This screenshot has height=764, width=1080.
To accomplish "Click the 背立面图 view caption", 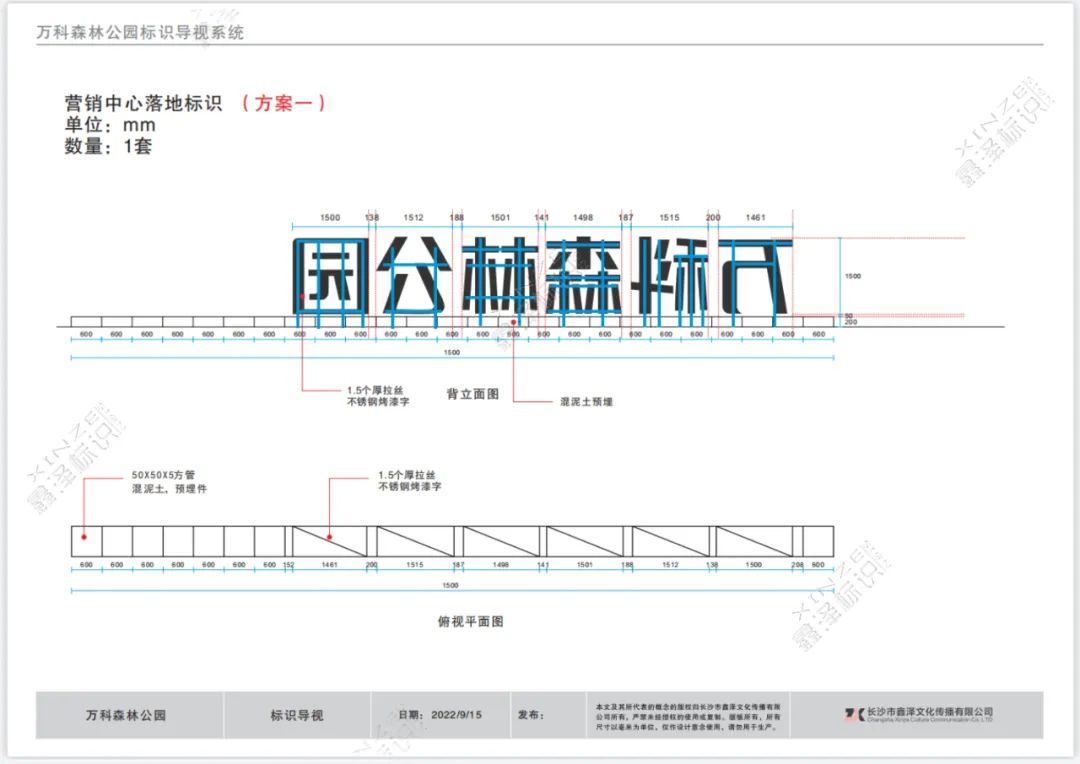I will click(472, 395).
